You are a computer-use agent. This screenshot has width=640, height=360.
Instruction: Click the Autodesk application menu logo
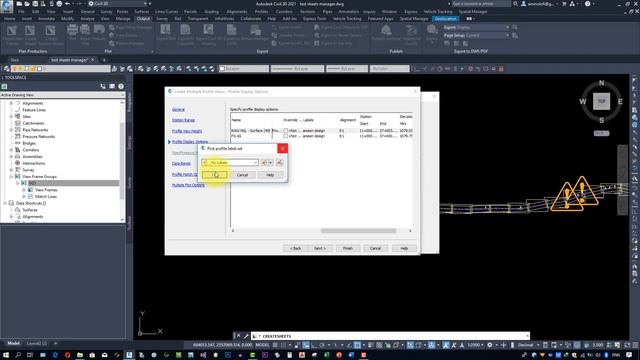pos(7,6)
